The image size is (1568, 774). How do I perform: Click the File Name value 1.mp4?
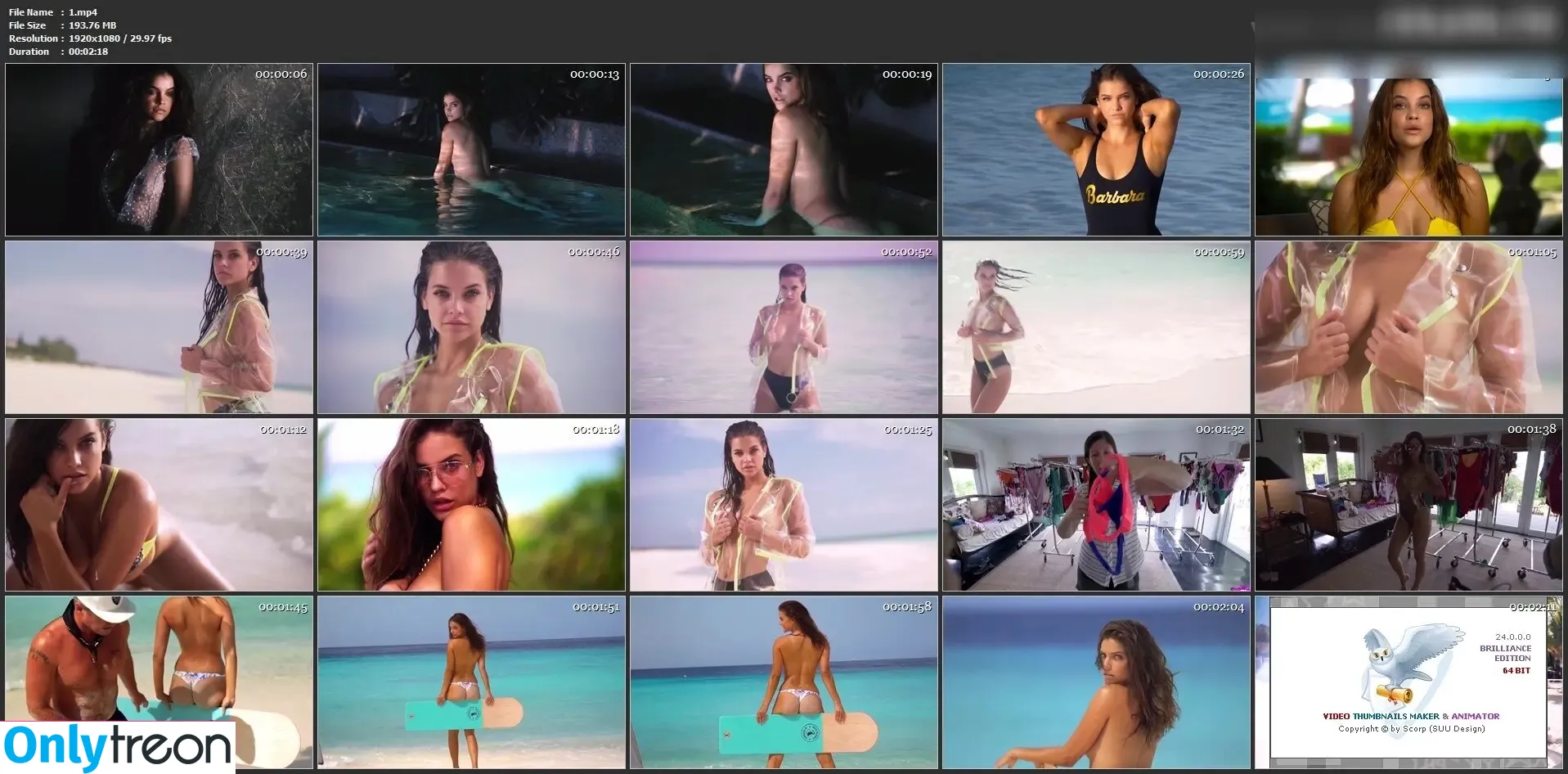pos(83,12)
